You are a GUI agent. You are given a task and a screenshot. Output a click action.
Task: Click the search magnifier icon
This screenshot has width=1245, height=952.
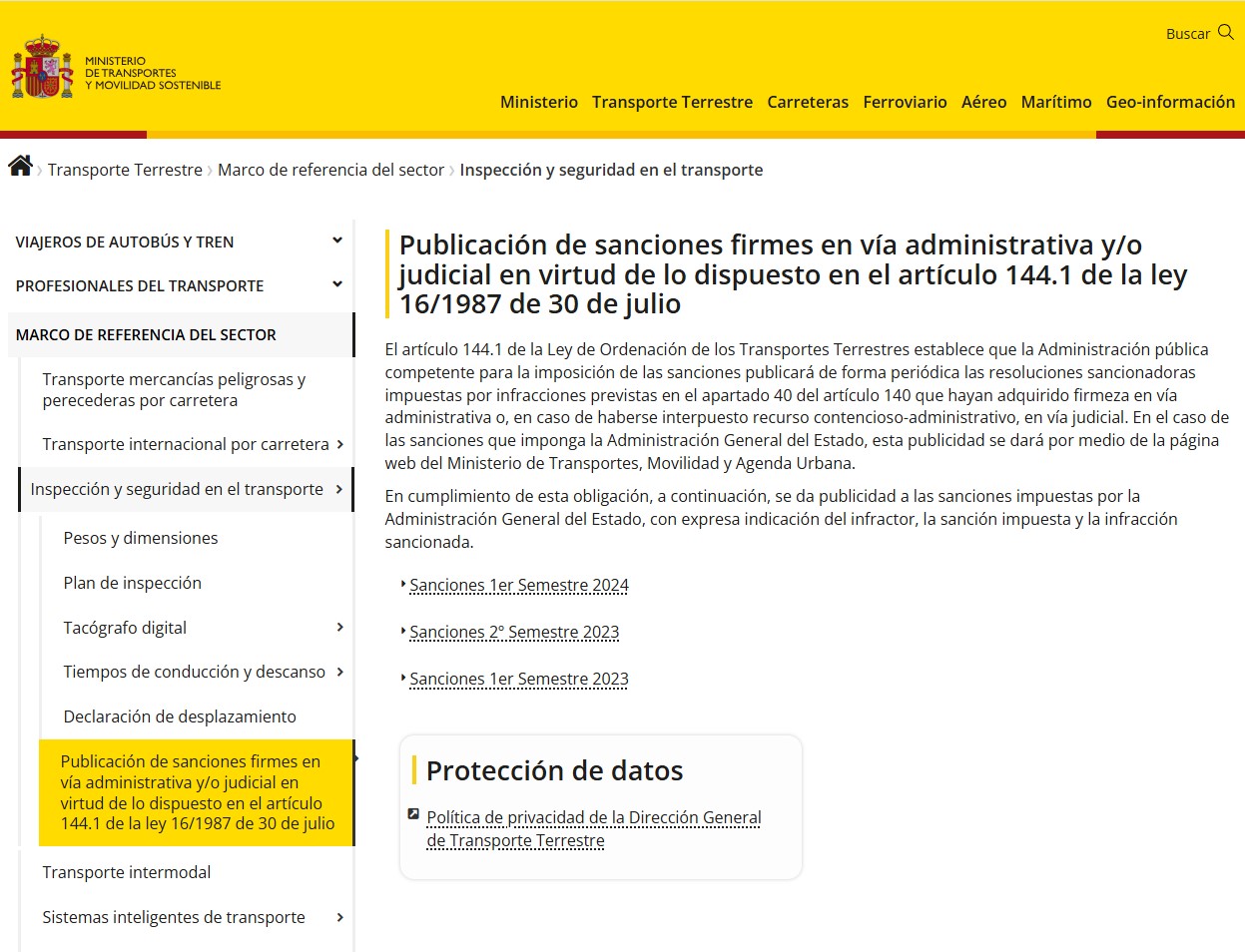click(x=1226, y=32)
